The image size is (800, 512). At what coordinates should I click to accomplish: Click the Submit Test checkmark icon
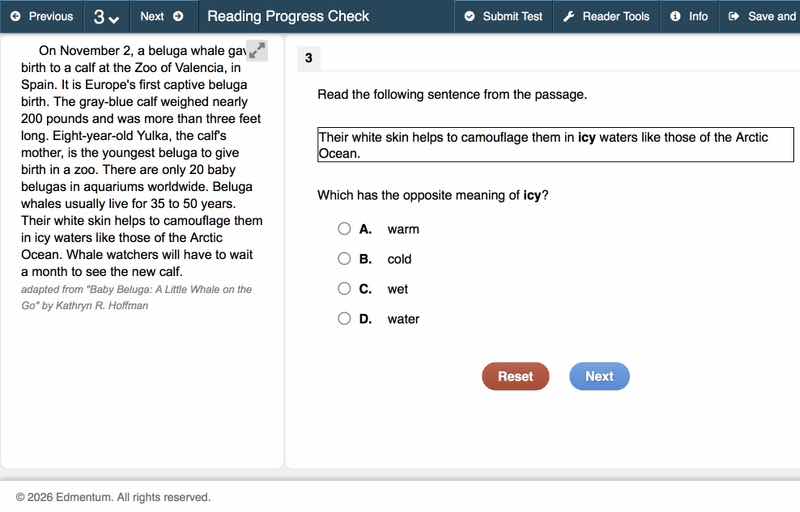(470, 16)
